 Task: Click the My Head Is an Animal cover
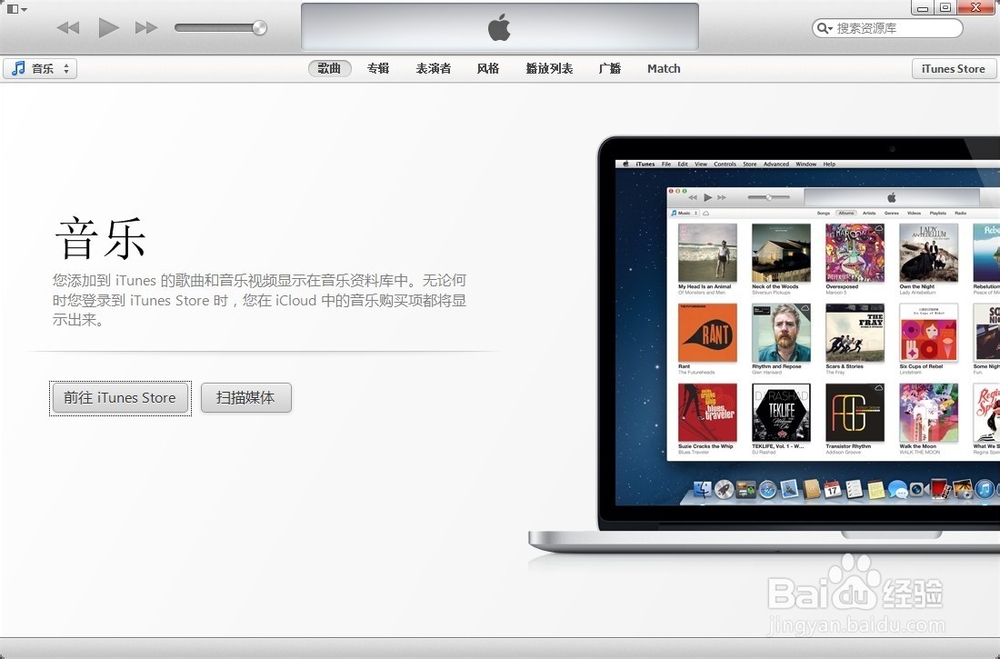(707, 253)
